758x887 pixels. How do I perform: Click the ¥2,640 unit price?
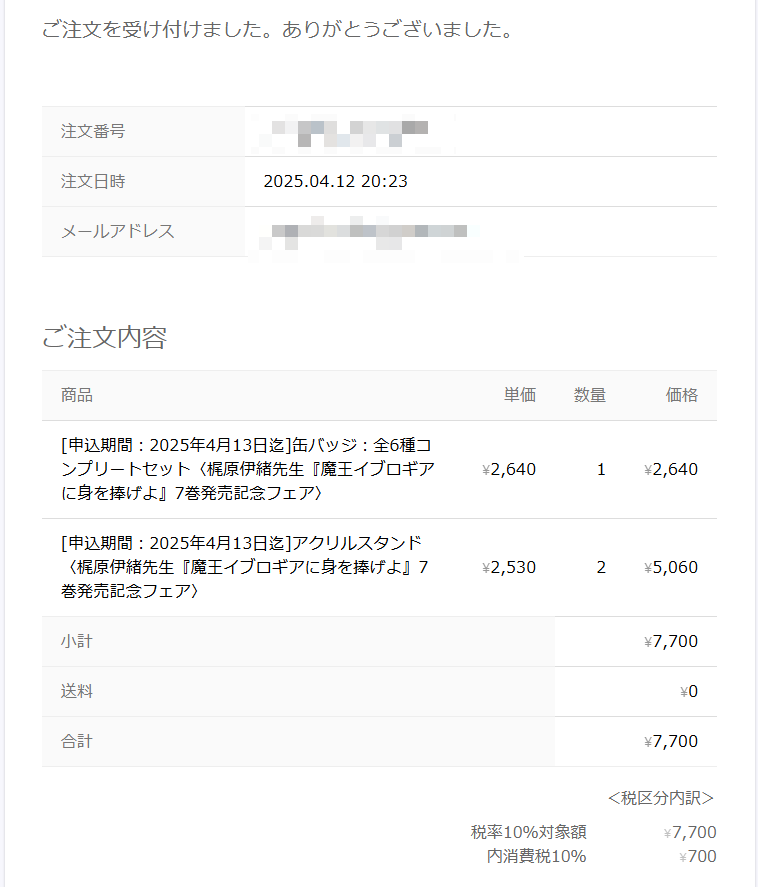point(509,470)
